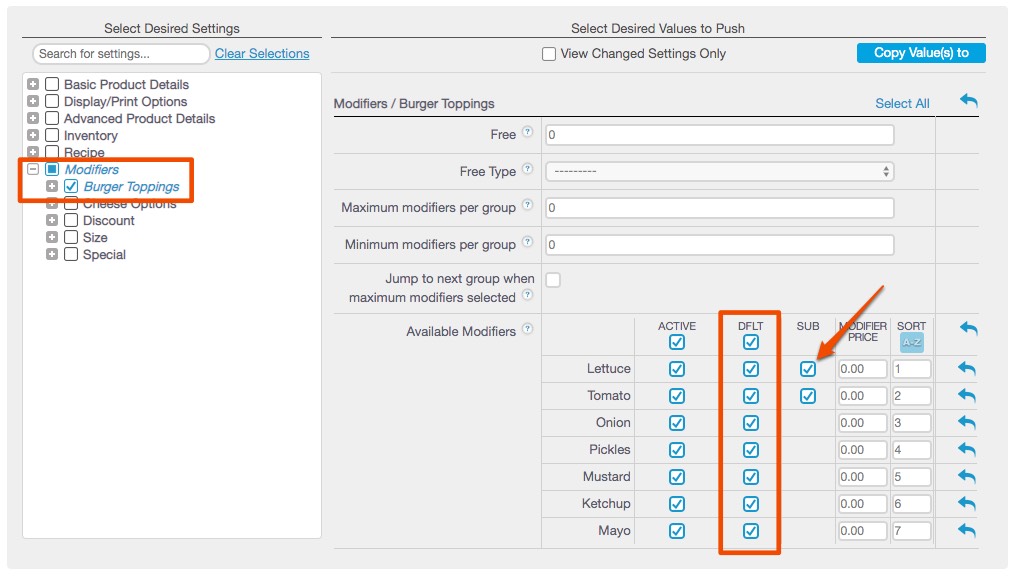
Task: Open help for Free Type
Action: point(527,169)
